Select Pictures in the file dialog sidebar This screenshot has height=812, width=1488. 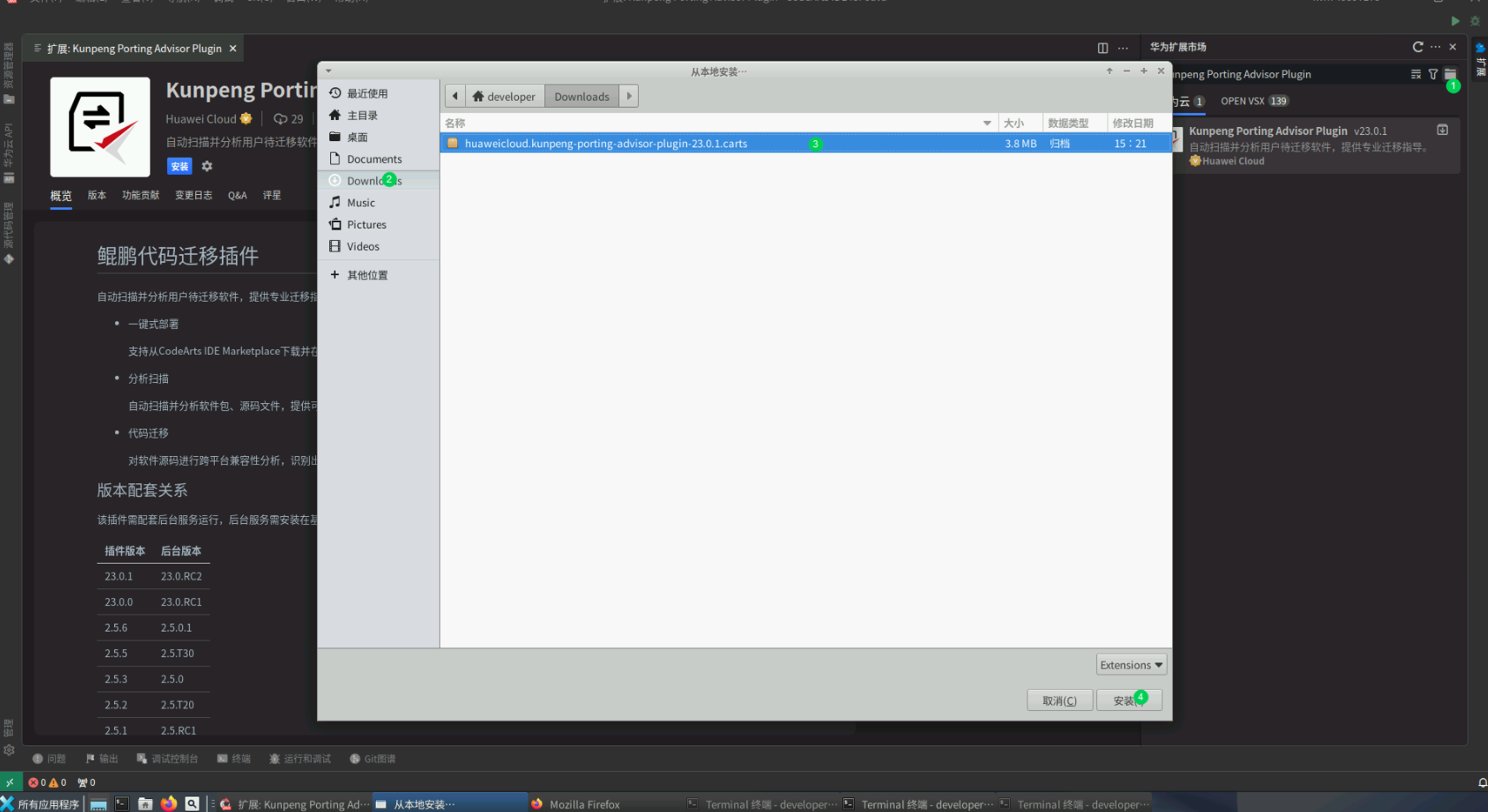pos(378,224)
